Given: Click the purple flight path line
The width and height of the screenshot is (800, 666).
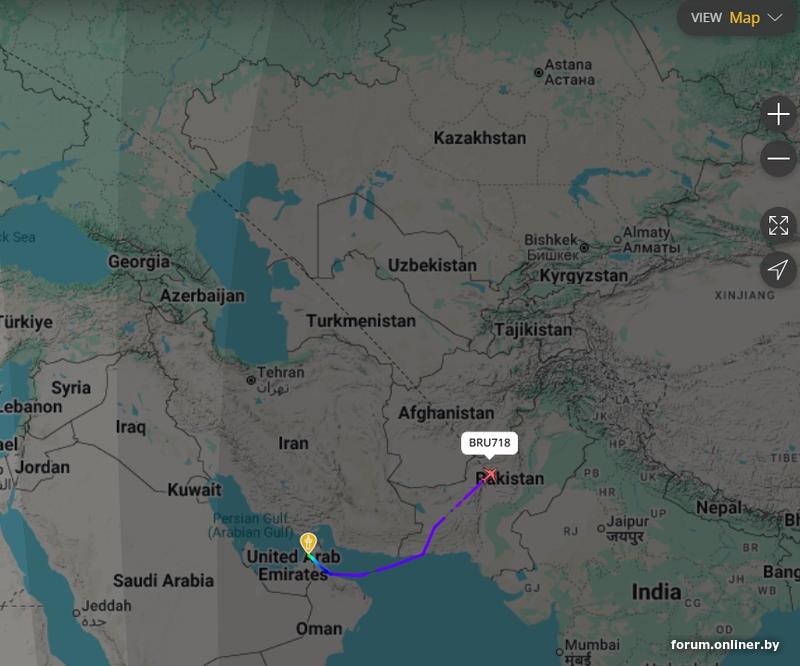Looking at the screenshot, I should point(393,565).
